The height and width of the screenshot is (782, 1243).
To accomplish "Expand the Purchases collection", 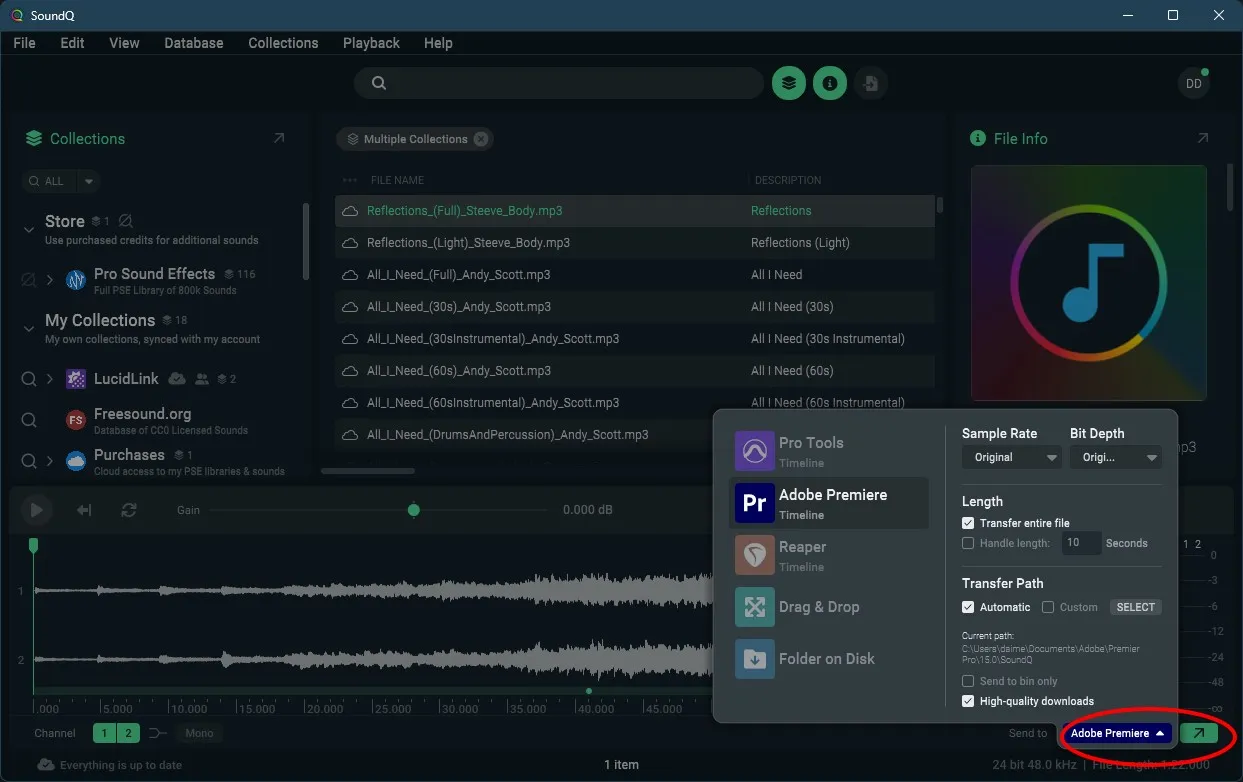I will click(50, 461).
